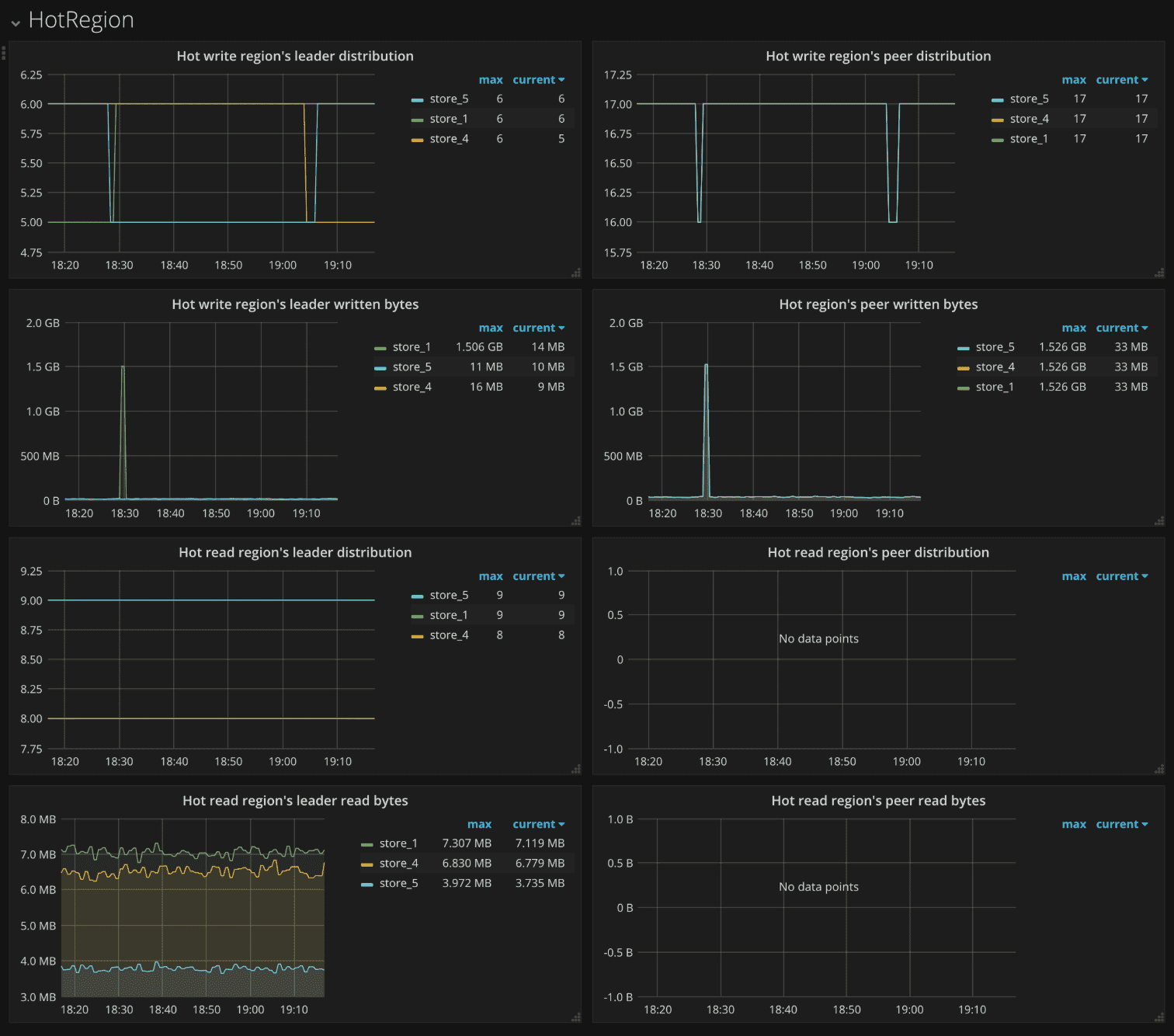Click resize handle of Hot read region's peer distribution panel
The image size is (1174, 1036).
coord(1158,769)
